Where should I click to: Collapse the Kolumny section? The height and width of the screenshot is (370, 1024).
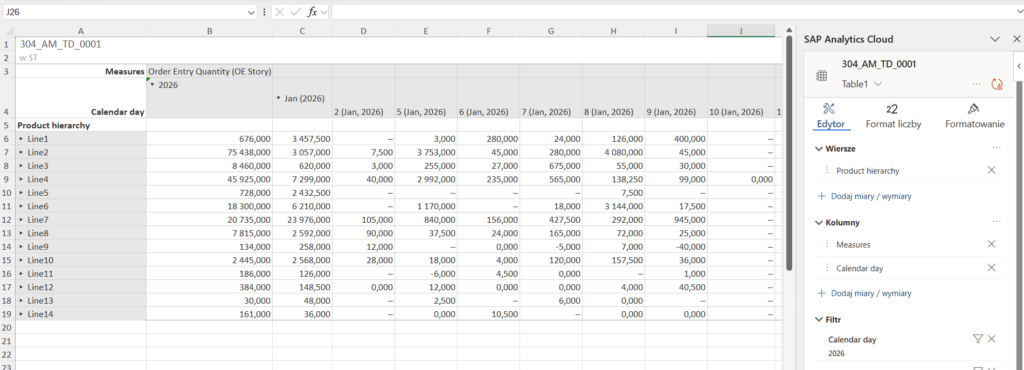(820, 223)
